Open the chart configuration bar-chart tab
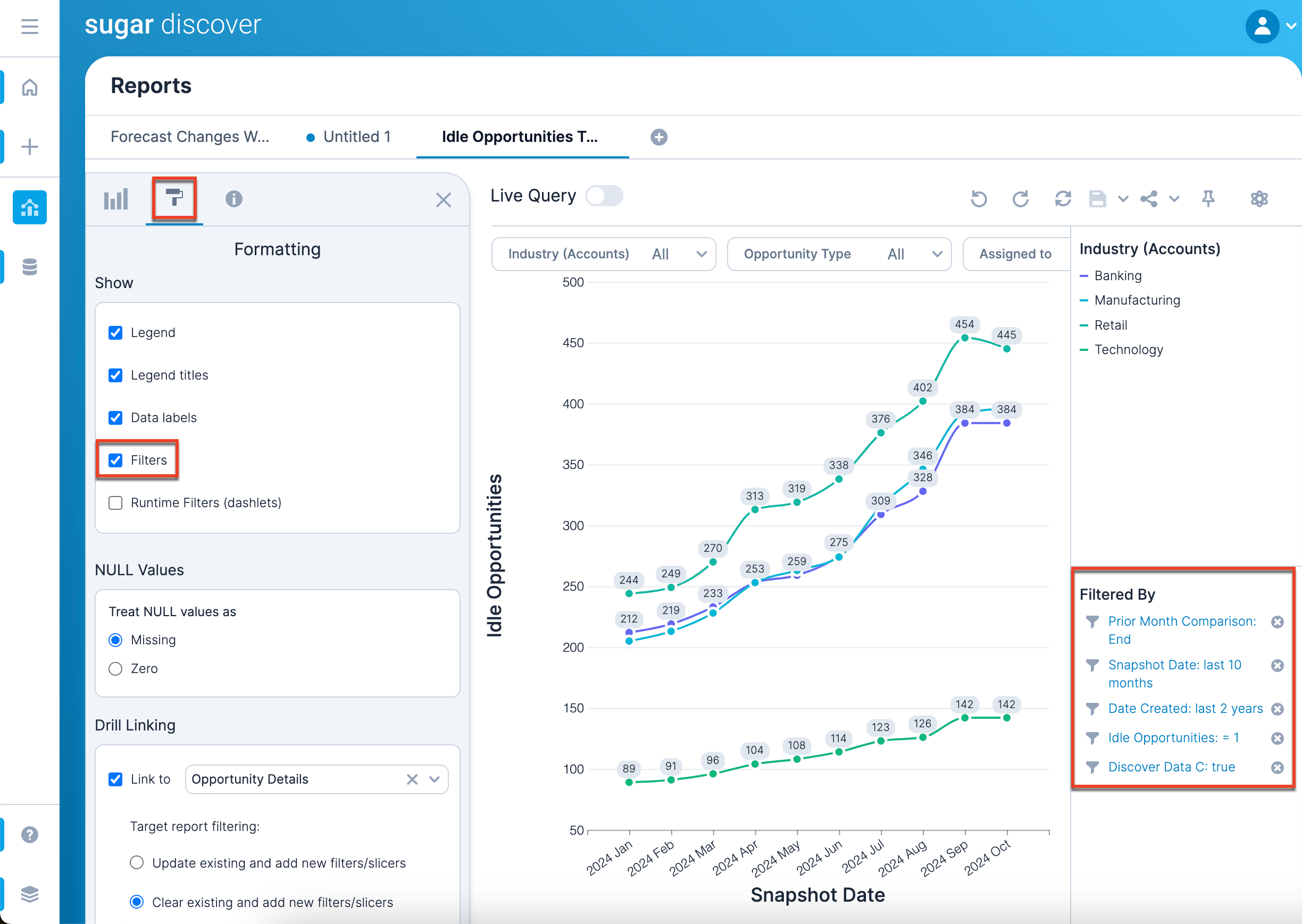Screen dimensions: 1302x924 click(x=116, y=199)
